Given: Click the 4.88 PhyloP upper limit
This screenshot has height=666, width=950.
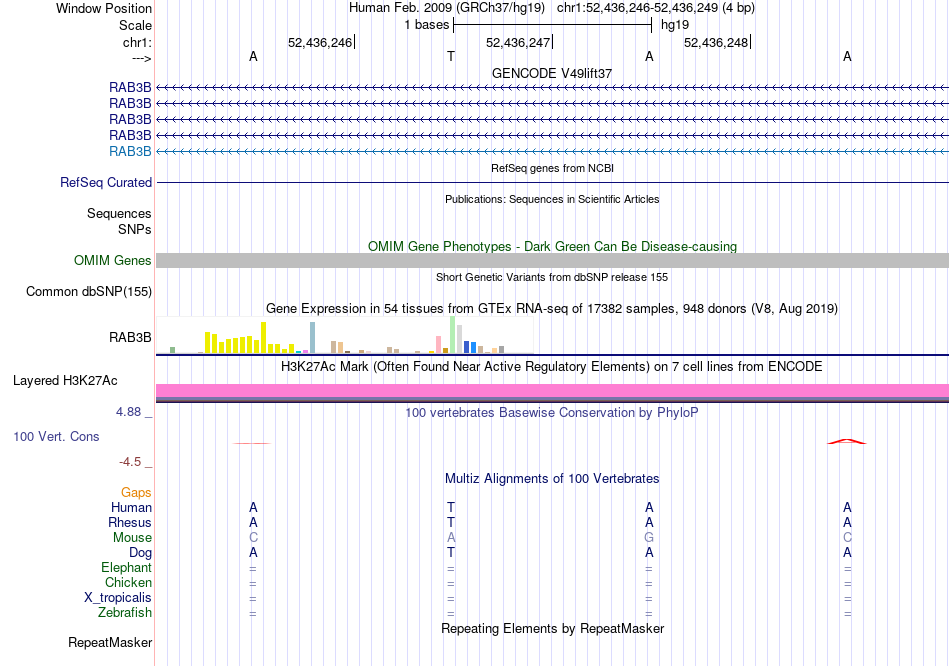Looking at the screenshot, I should [x=128, y=412].
